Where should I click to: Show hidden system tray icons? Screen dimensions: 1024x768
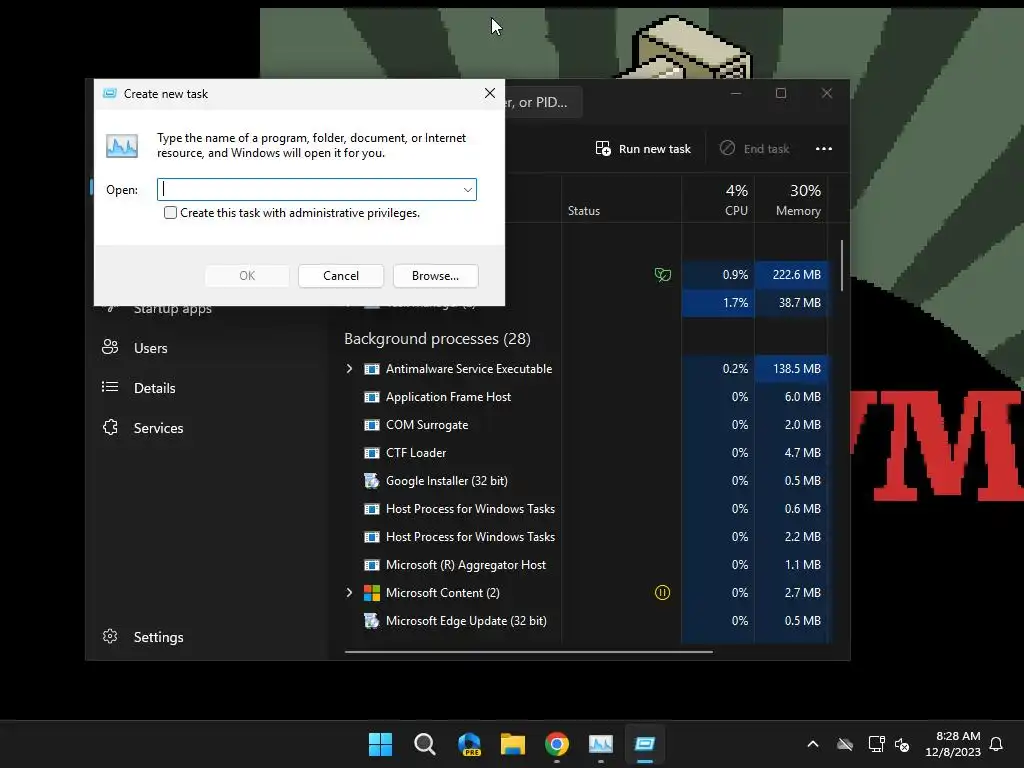coord(813,744)
